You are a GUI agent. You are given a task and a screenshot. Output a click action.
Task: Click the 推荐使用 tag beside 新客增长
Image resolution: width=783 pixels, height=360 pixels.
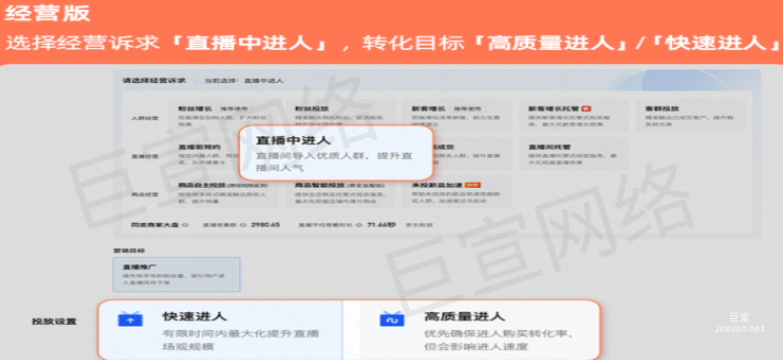point(467,109)
